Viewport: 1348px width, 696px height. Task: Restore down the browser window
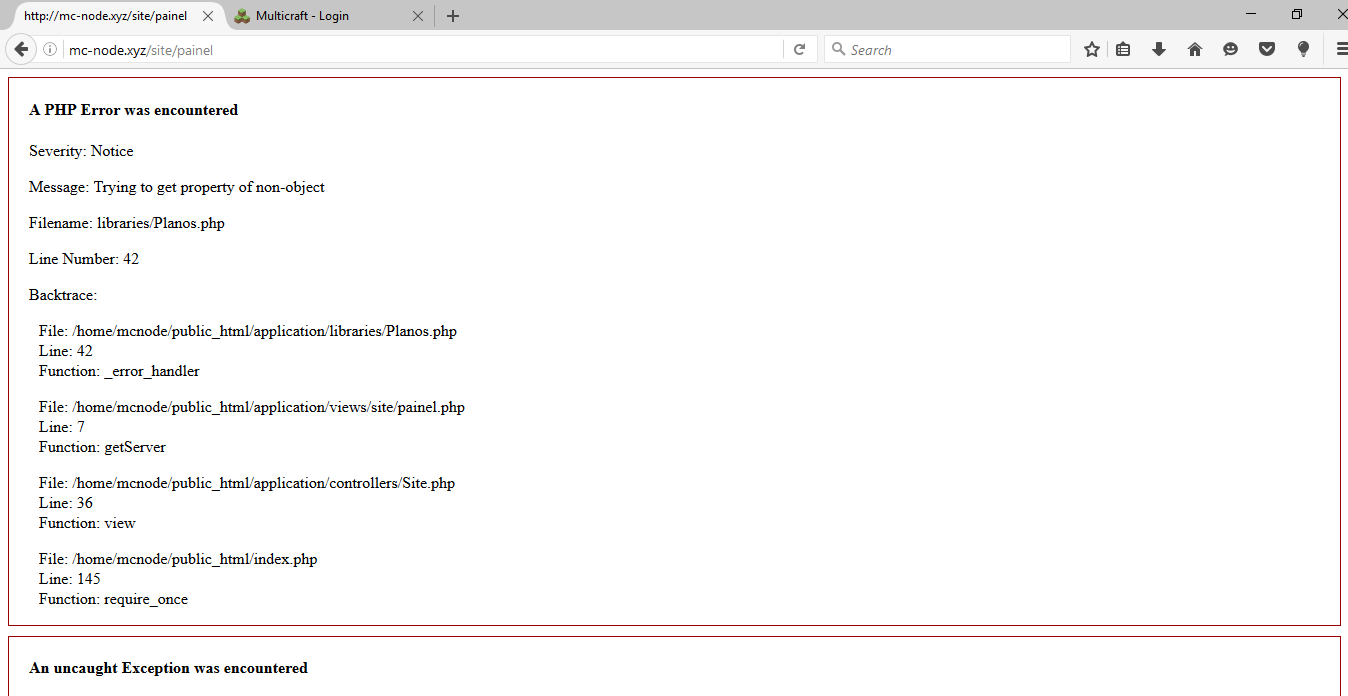1297,14
